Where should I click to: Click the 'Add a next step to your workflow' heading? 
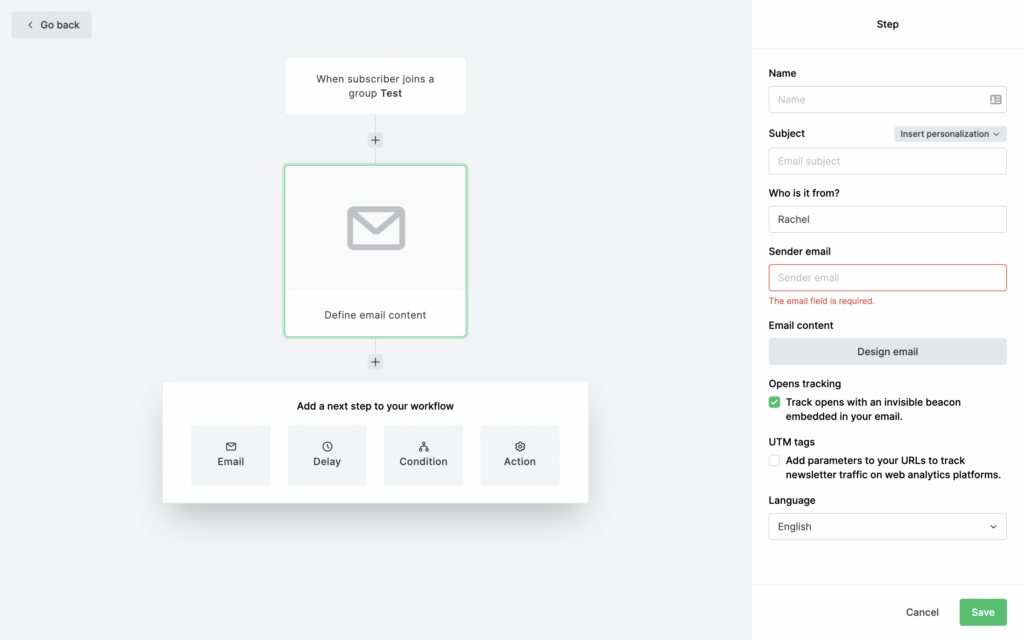(376, 406)
